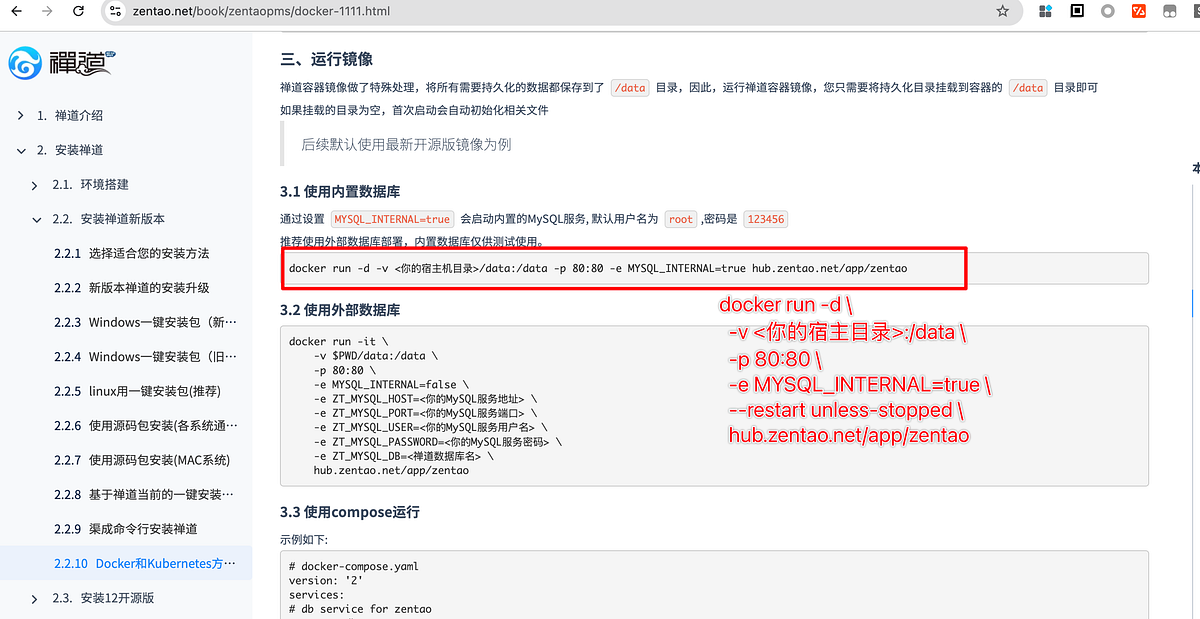Click the forward navigation arrow
This screenshot has width=1200, height=619.
pos(46,13)
